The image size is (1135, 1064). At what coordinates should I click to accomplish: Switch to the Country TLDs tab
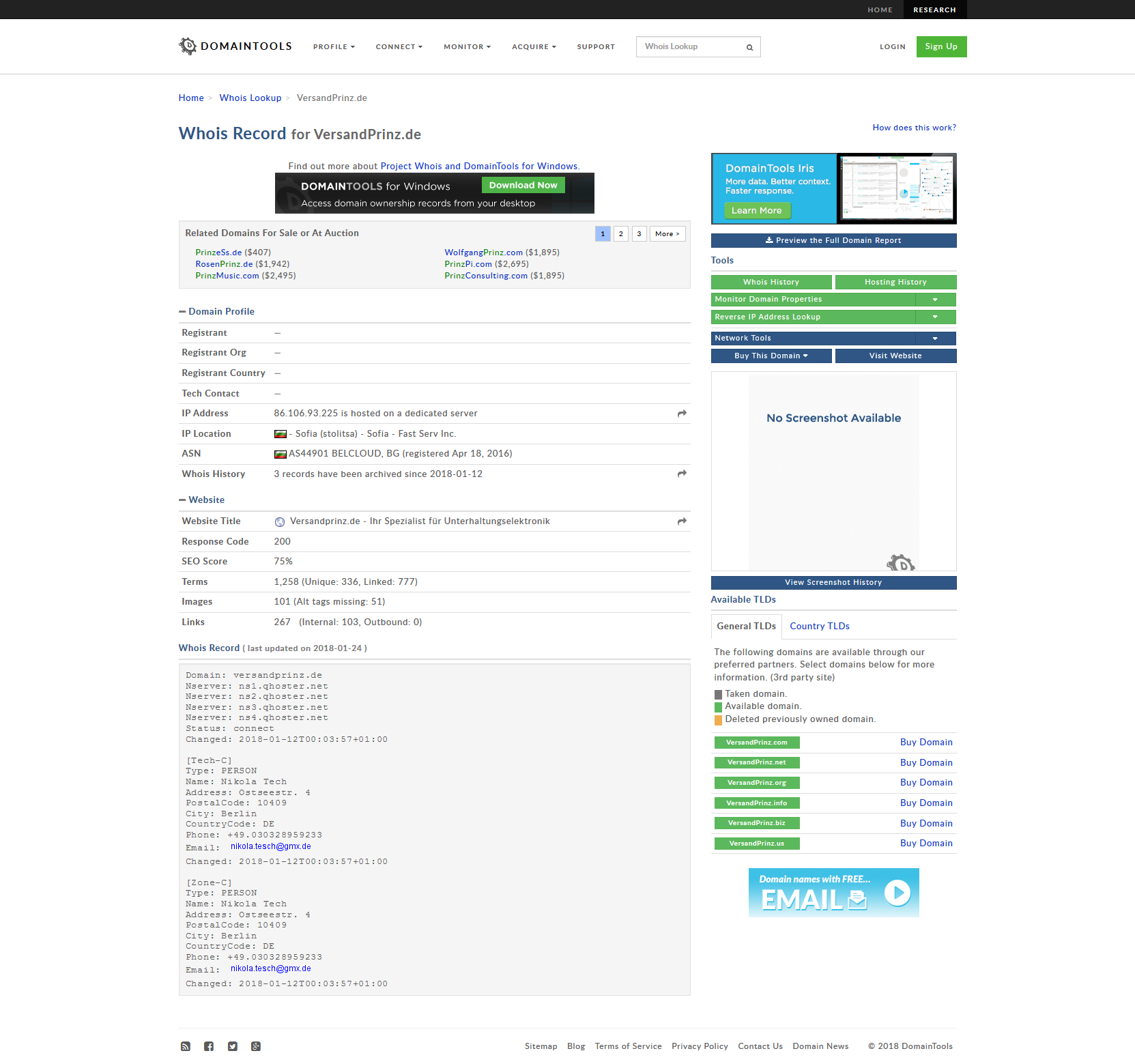click(820, 627)
